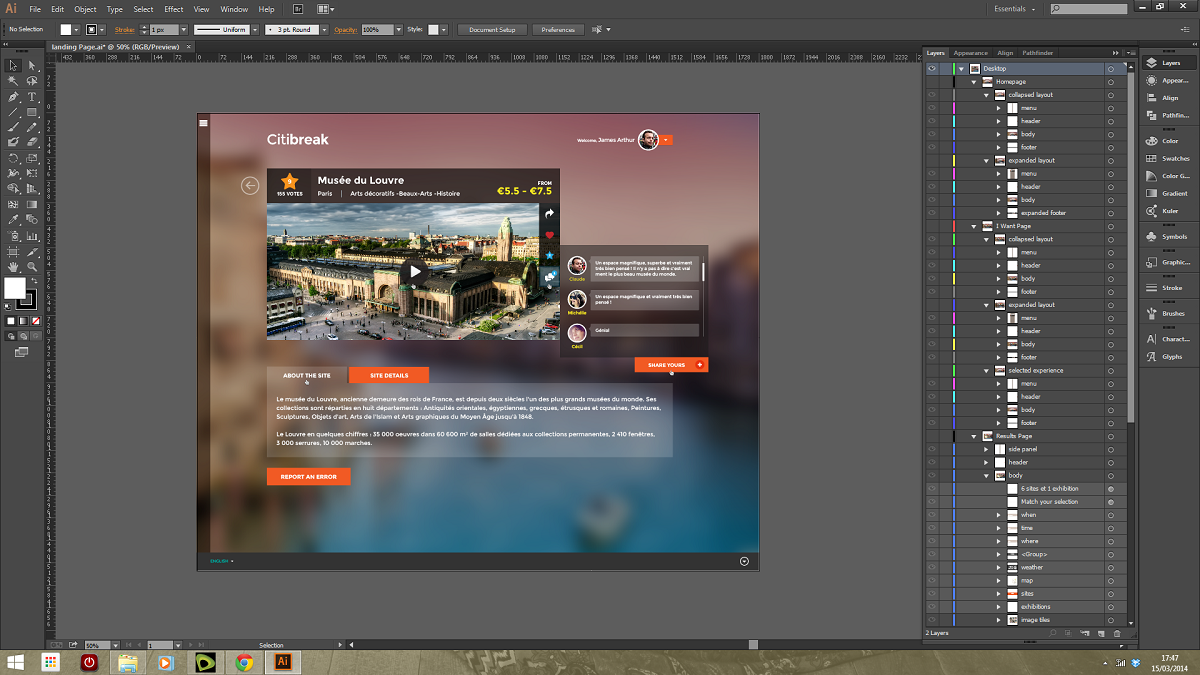The width and height of the screenshot is (1200, 675).
Task: Open the Effect menu
Action: (x=174, y=9)
